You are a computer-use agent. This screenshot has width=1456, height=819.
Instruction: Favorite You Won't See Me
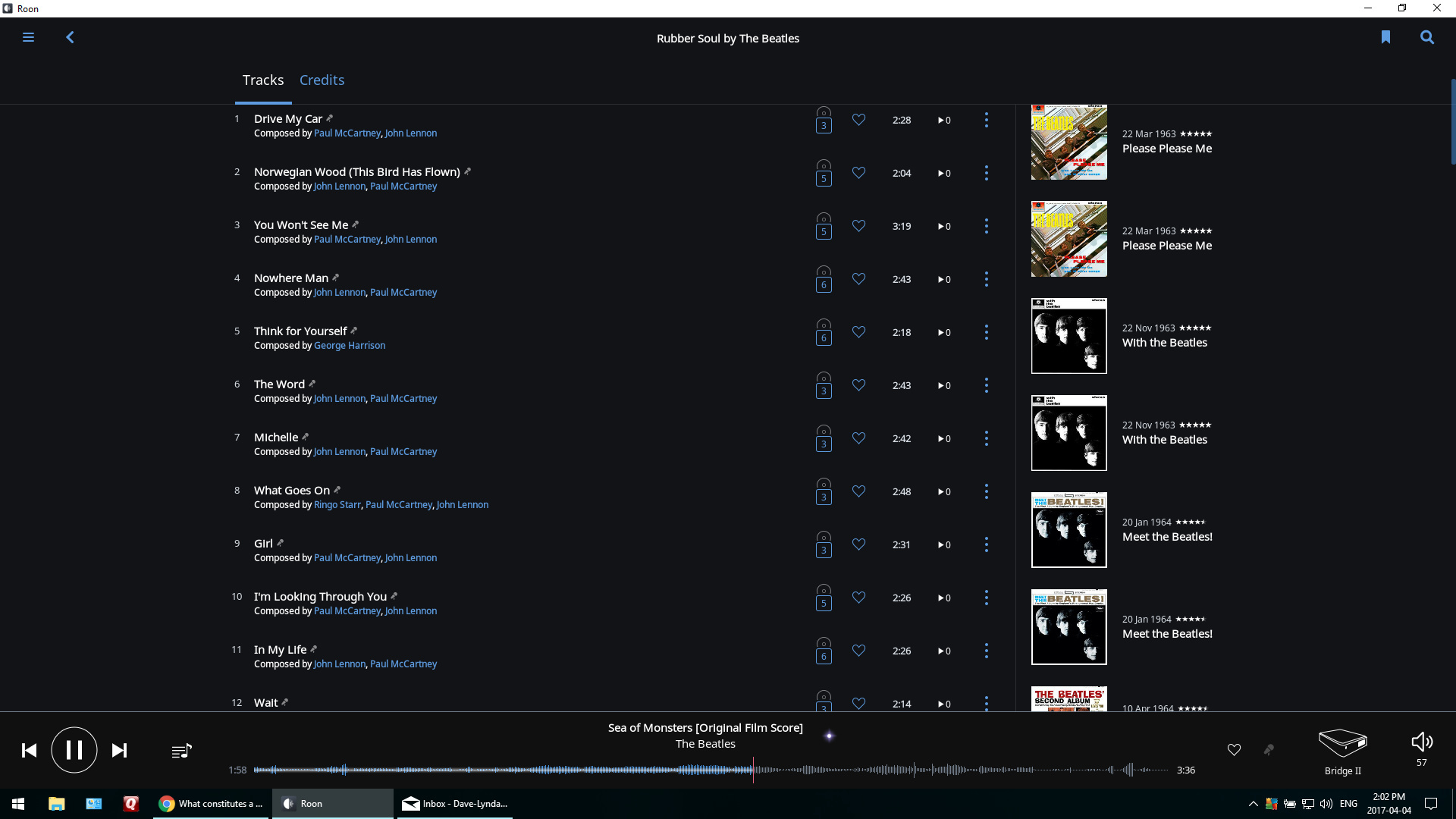(x=858, y=226)
